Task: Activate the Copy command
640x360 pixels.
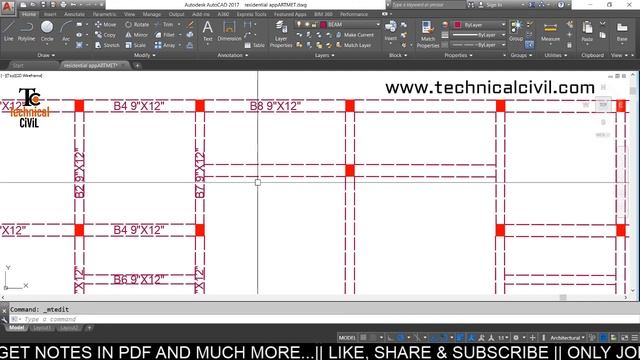Action: [x=105, y=35]
